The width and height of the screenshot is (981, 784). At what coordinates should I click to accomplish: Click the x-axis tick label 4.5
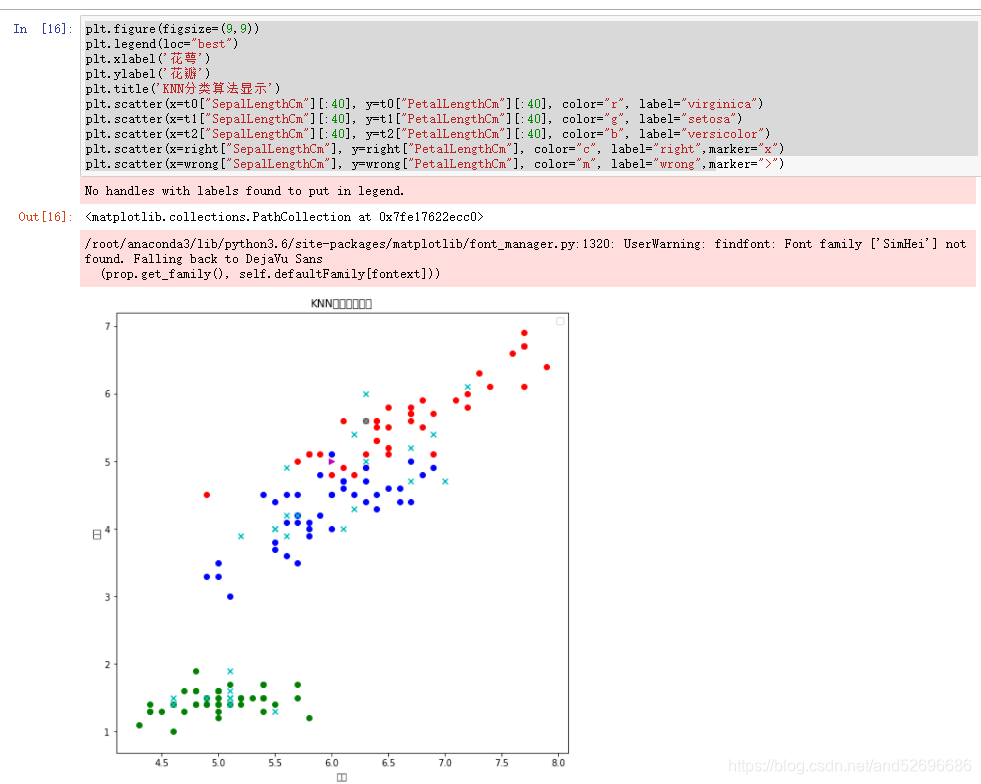coord(161,763)
